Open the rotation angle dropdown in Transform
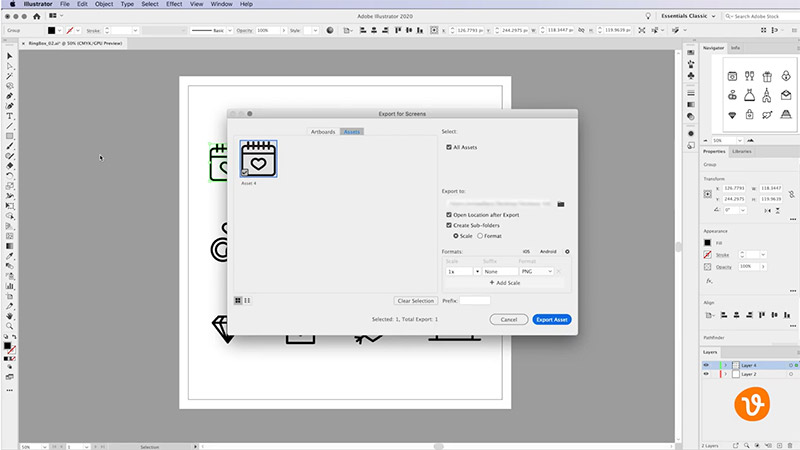The width and height of the screenshot is (800, 450). [743, 210]
